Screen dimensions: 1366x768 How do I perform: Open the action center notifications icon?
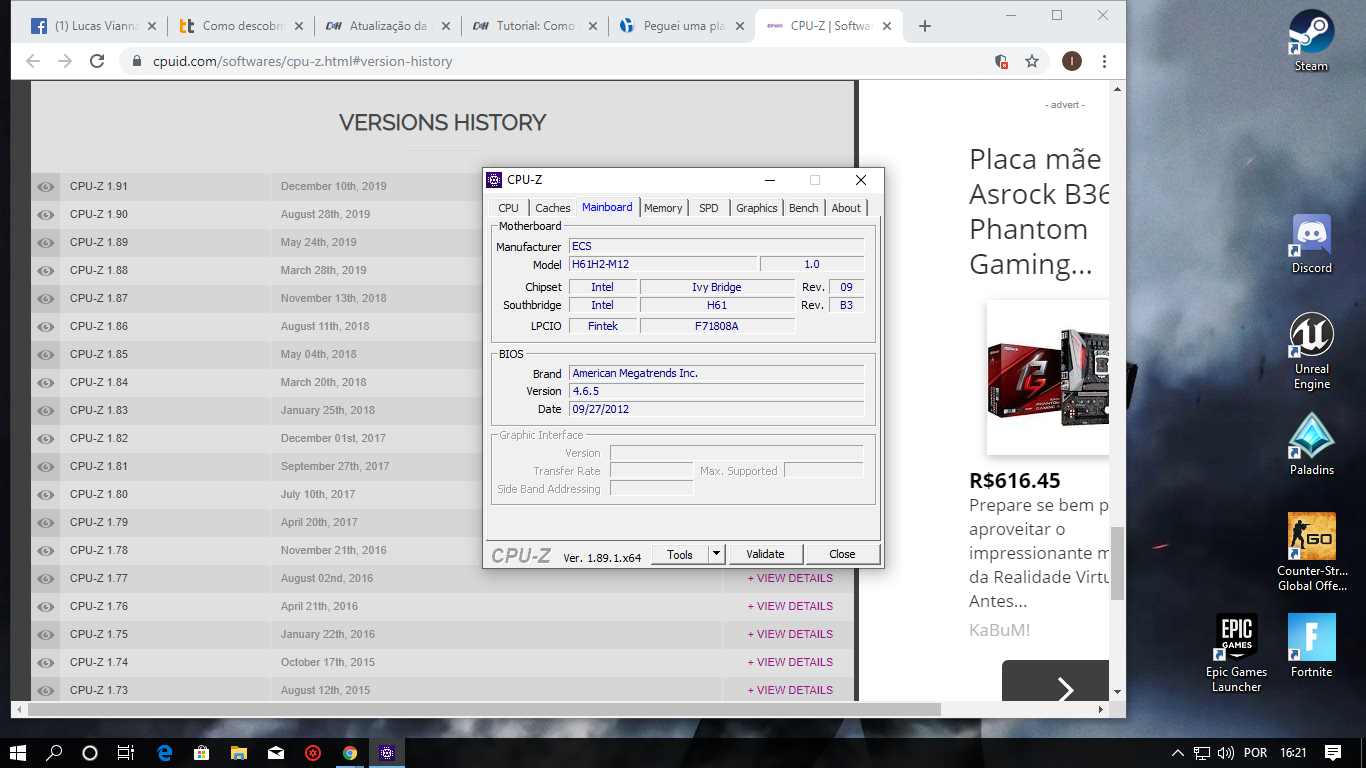tap(1332, 753)
